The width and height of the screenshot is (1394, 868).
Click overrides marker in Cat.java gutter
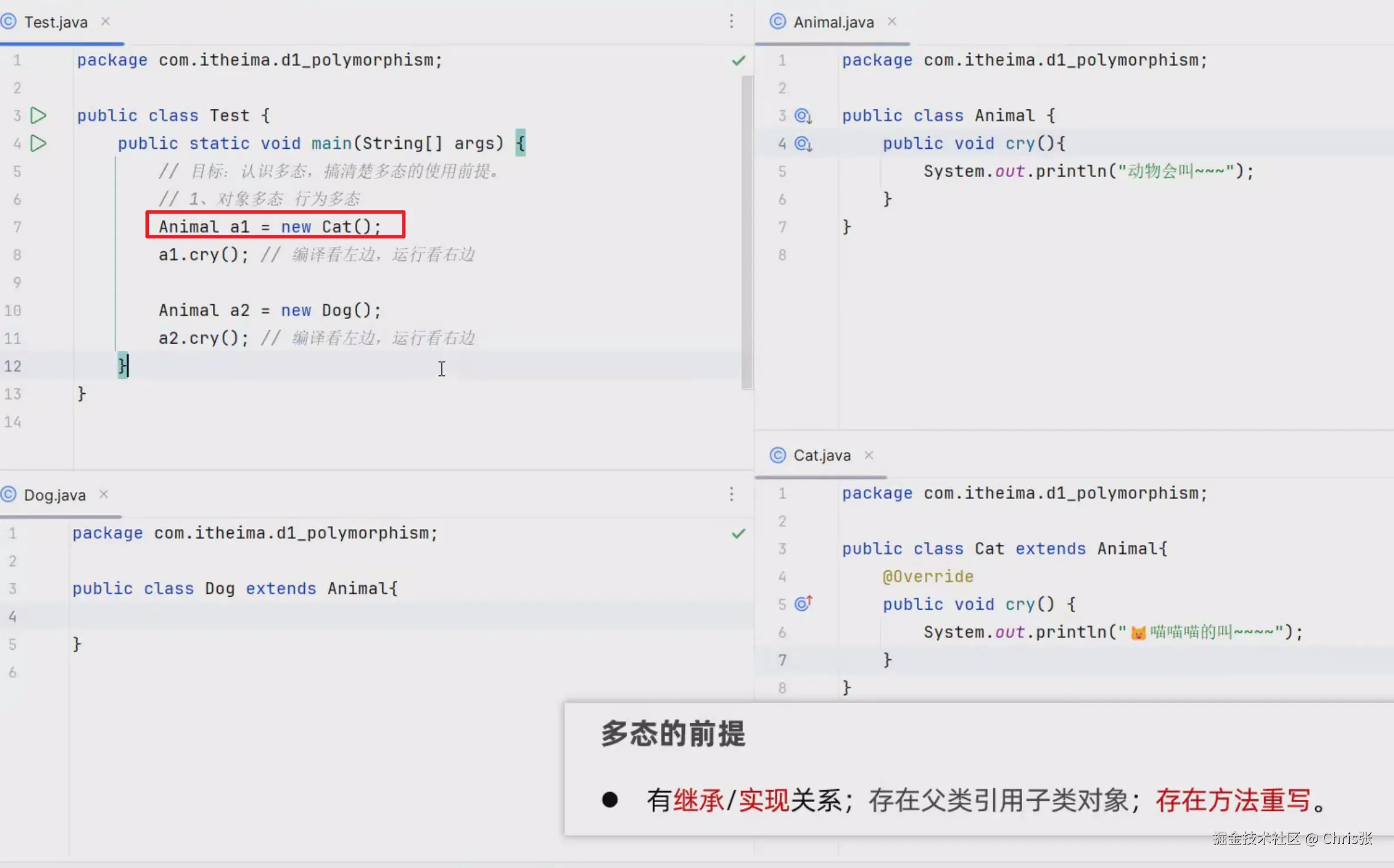pyautogui.click(x=803, y=603)
